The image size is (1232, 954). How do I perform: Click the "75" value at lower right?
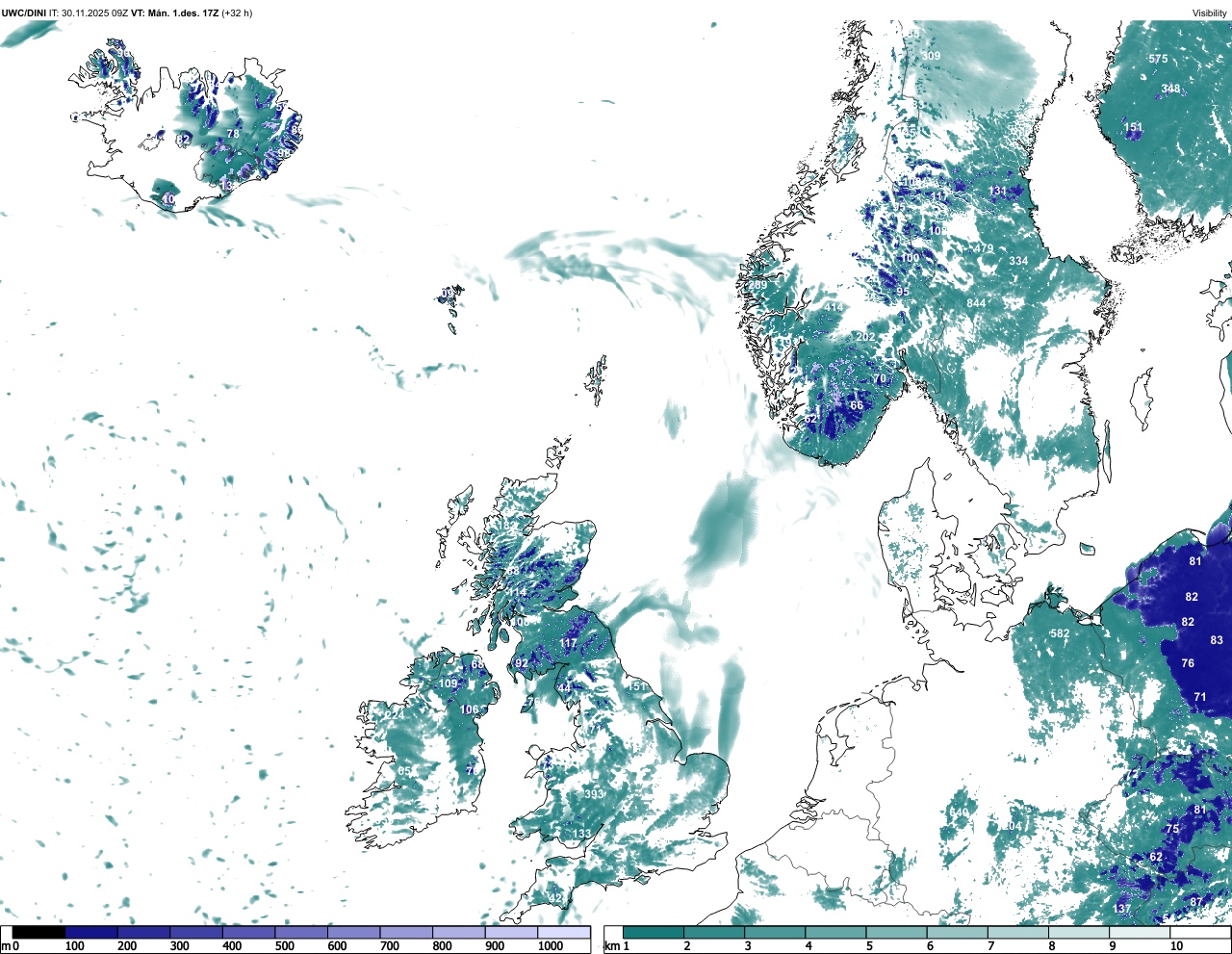point(1172,829)
